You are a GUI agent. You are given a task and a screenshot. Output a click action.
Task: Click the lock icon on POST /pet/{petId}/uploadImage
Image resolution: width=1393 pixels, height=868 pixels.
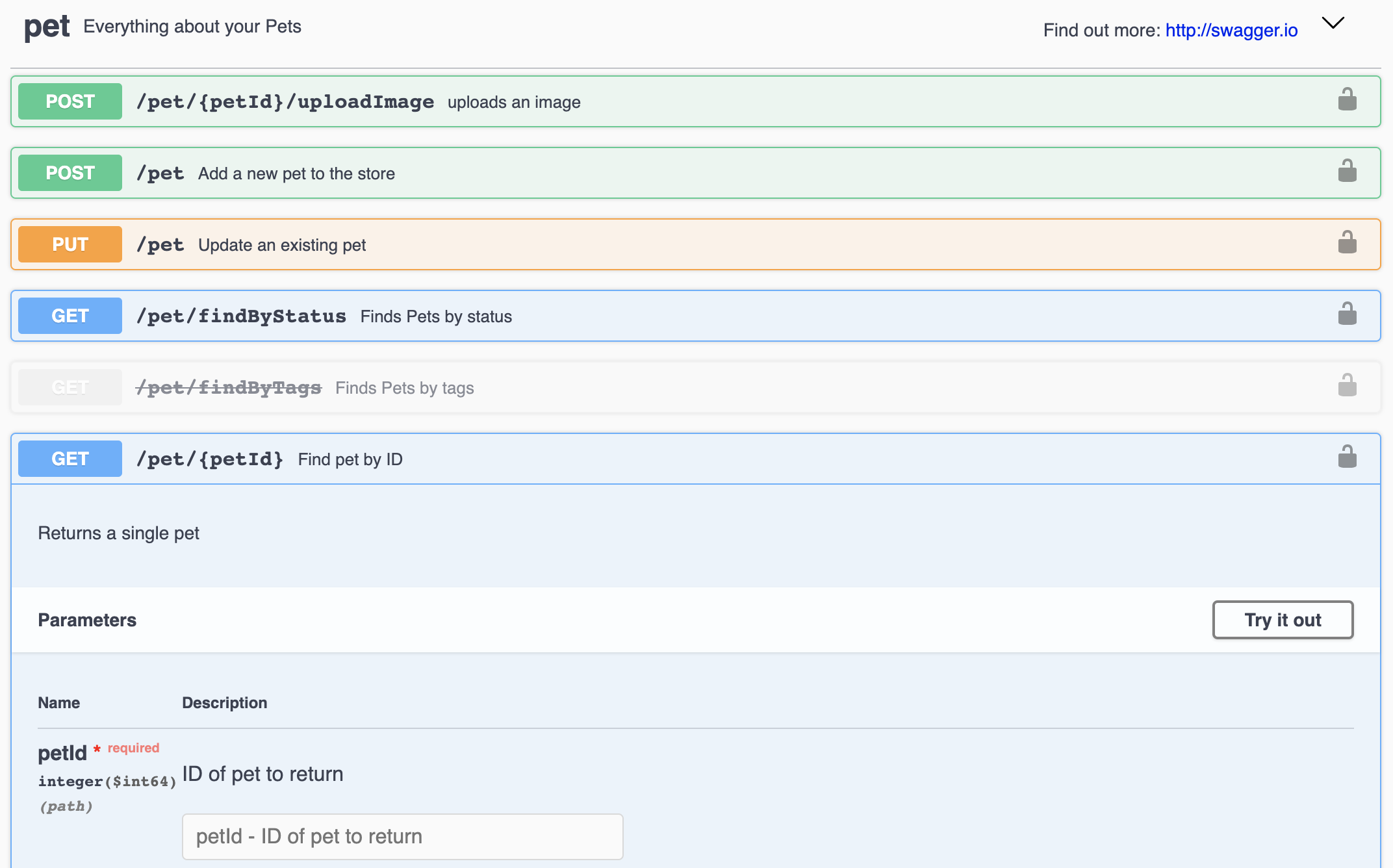(x=1347, y=99)
